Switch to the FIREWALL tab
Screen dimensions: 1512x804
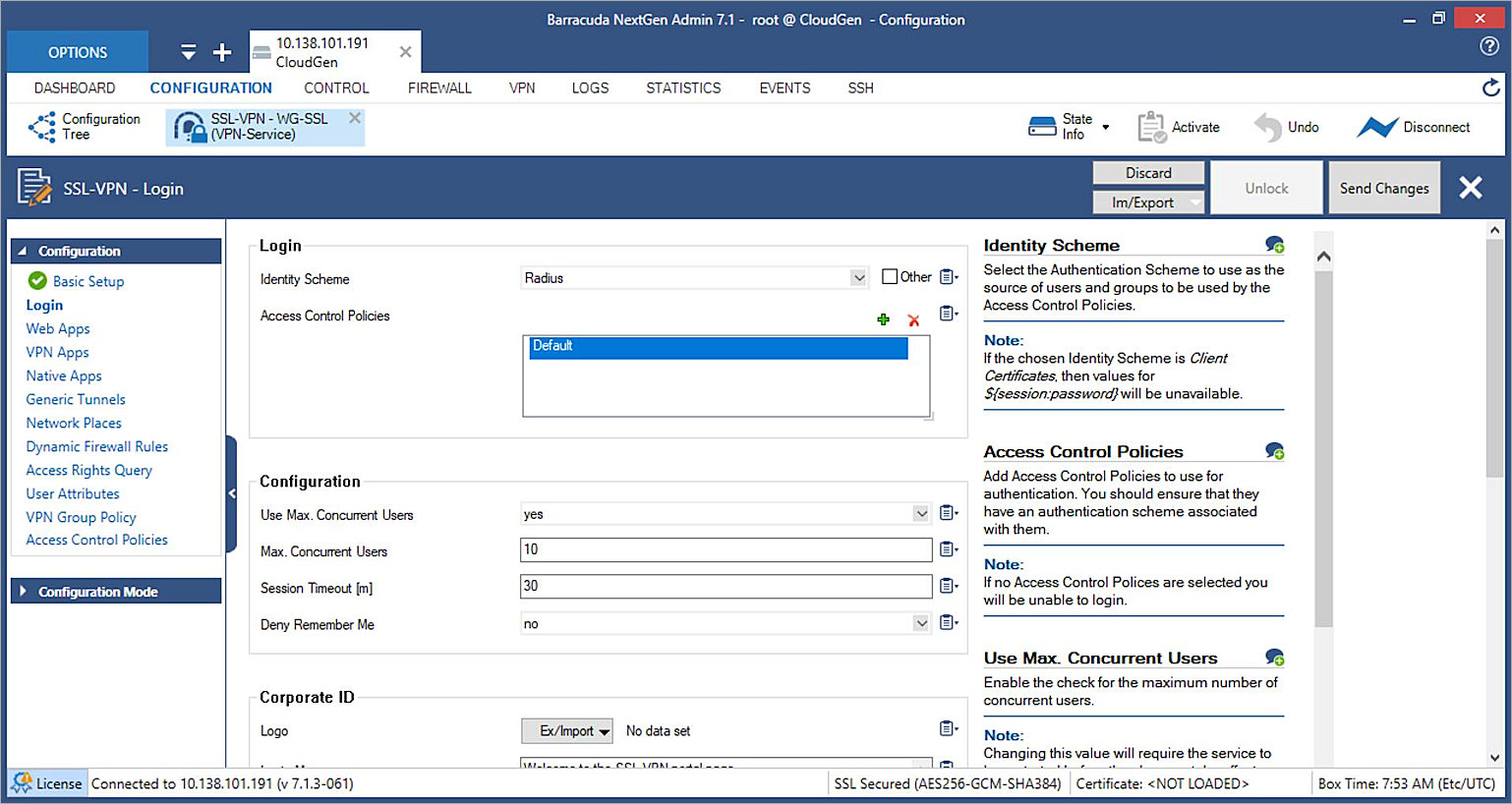tap(439, 87)
